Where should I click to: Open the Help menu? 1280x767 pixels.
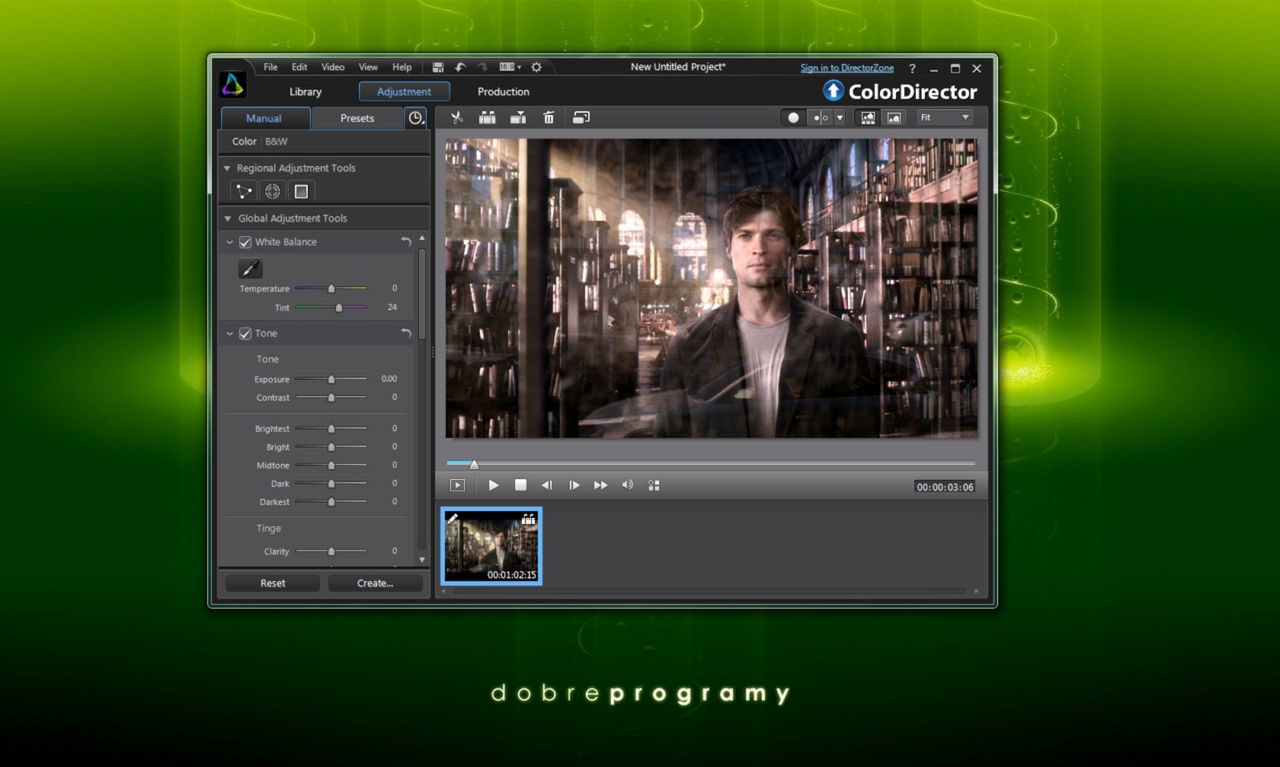tap(401, 67)
